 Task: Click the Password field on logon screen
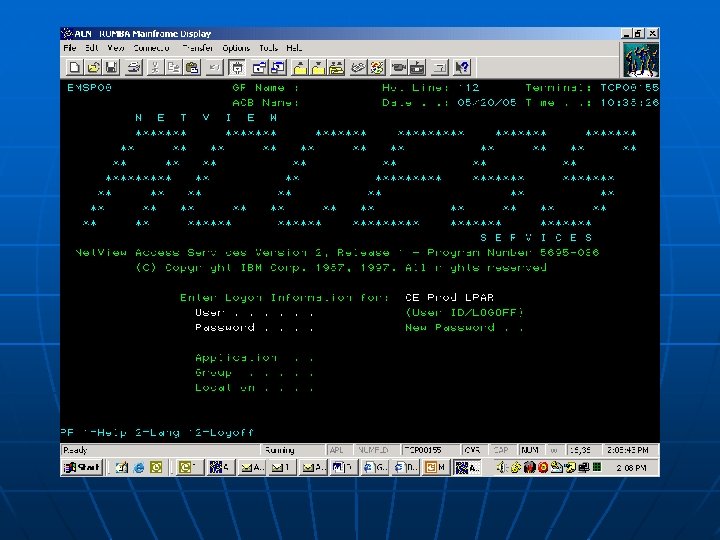pyautogui.click(x=254, y=327)
